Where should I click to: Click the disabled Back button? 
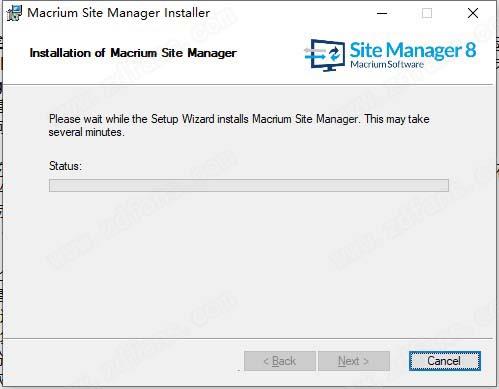click(x=280, y=361)
